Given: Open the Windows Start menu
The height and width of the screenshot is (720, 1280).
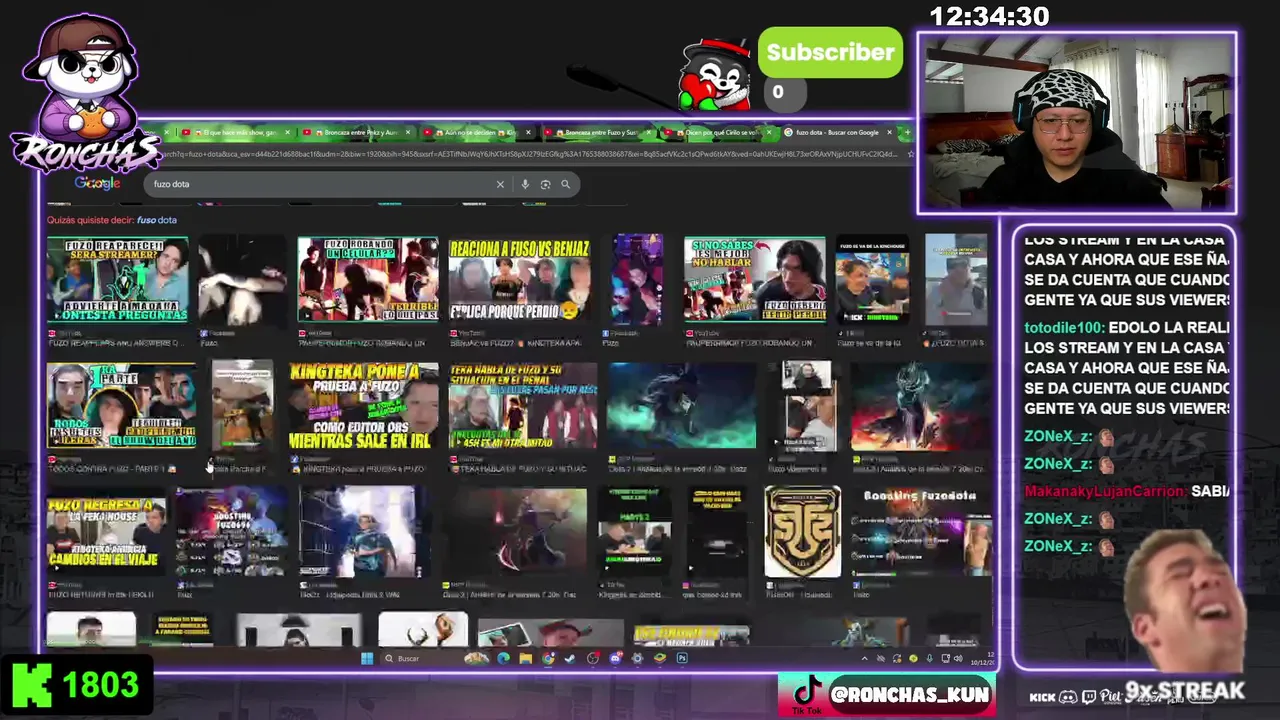Looking at the screenshot, I should point(367,658).
